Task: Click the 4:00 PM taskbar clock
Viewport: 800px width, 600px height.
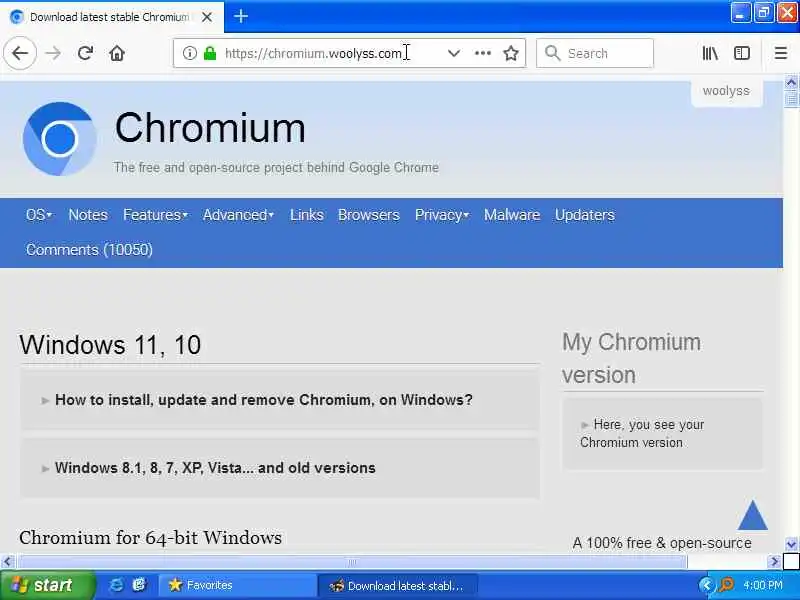Action: [763, 585]
